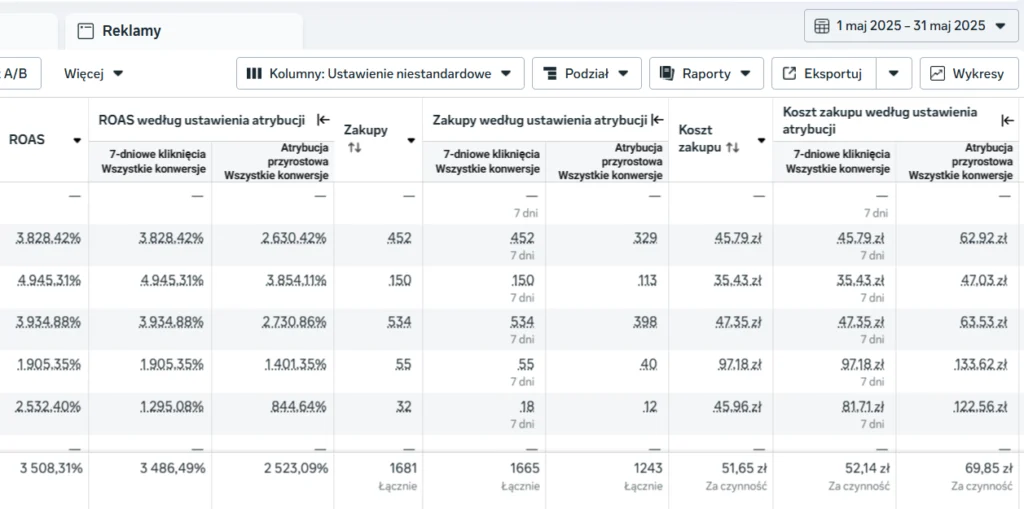Open export options arrow next to Eksportuj
Image resolution: width=1024 pixels, height=509 pixels.
894,73
